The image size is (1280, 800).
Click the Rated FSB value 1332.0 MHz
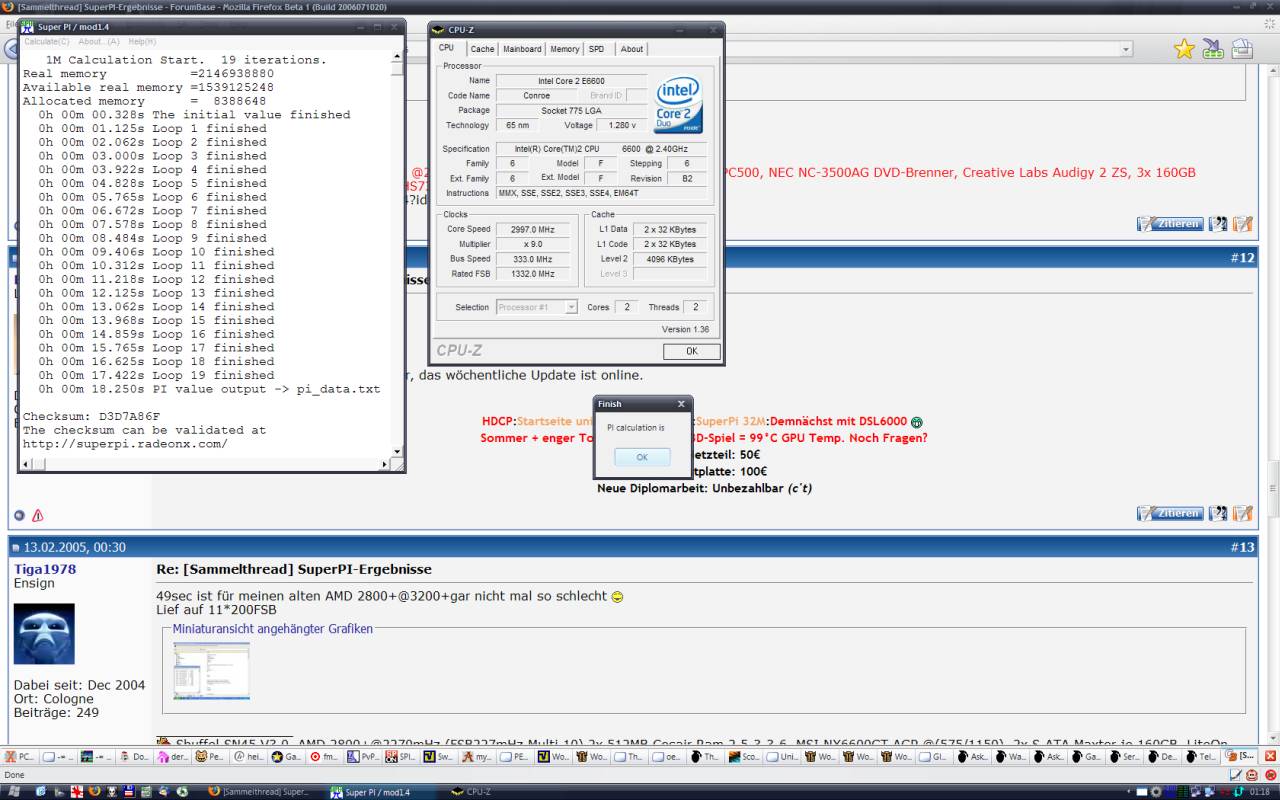coord(532,273)
